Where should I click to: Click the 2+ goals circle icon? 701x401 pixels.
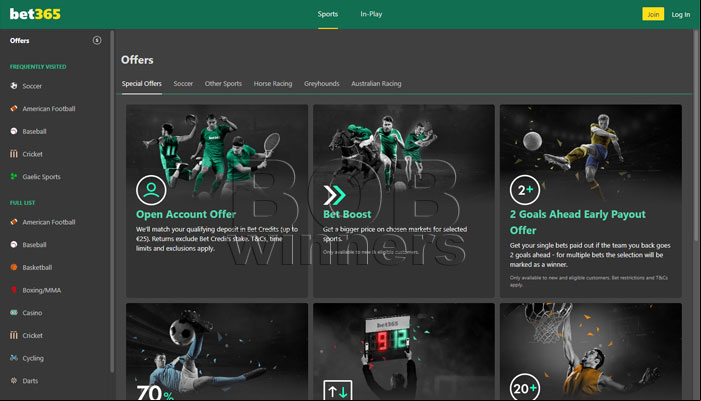click(525, 190)
